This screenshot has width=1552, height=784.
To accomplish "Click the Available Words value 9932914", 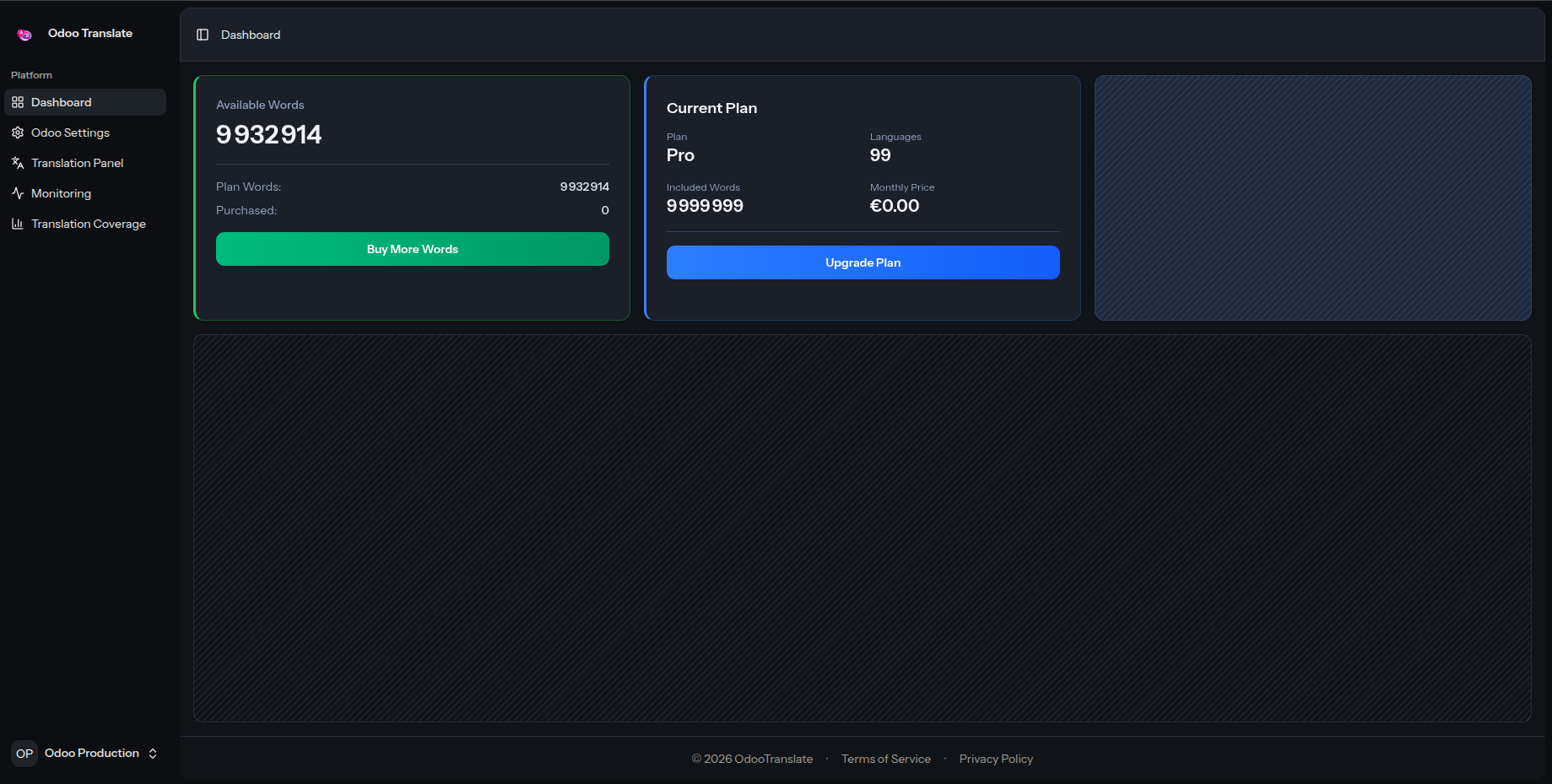I will (x=269, y=134).
